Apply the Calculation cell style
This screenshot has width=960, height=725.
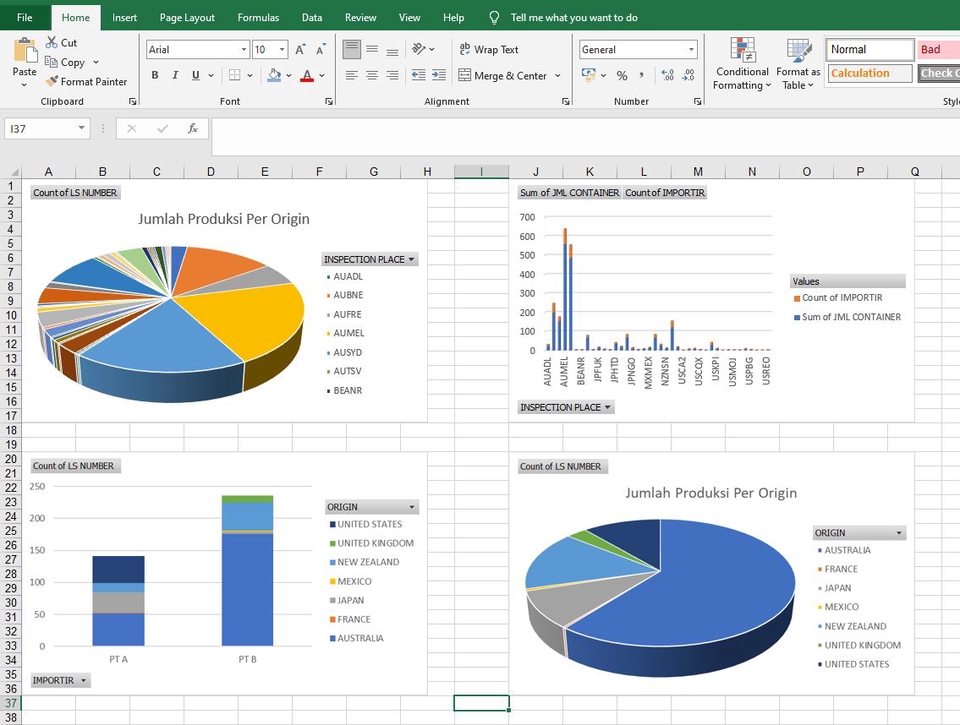[x=866, y=72]
